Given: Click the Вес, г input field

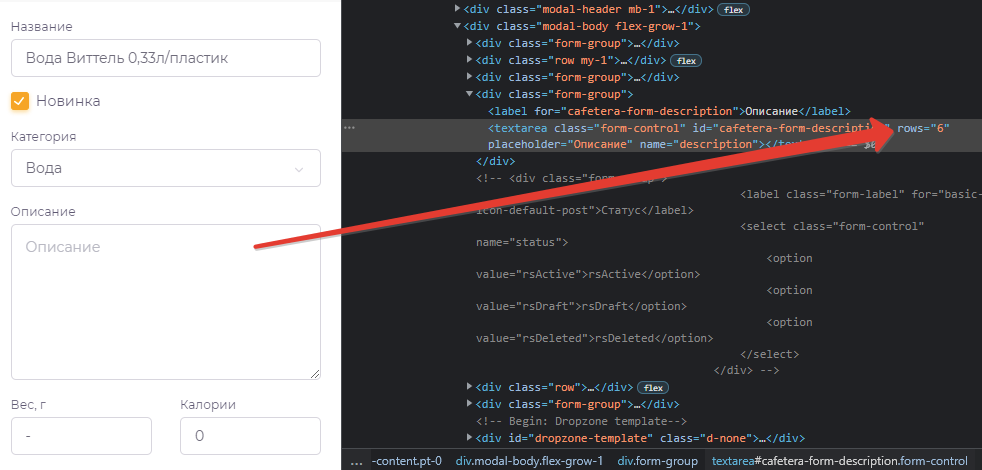Looking at the screenshot, I should click(x=80, y=436).
